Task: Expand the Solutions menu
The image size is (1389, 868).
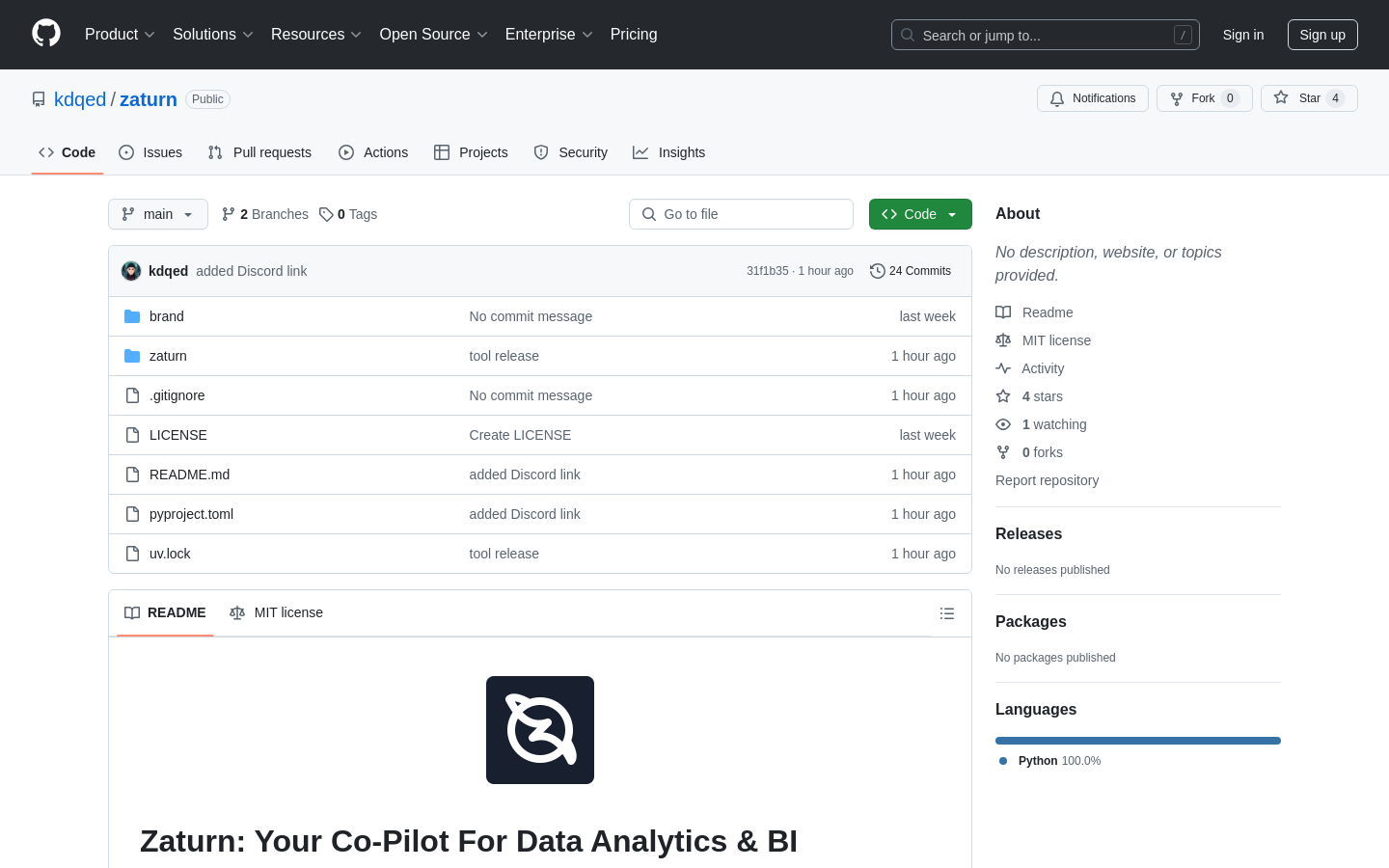Action: (x=212, y=34)
